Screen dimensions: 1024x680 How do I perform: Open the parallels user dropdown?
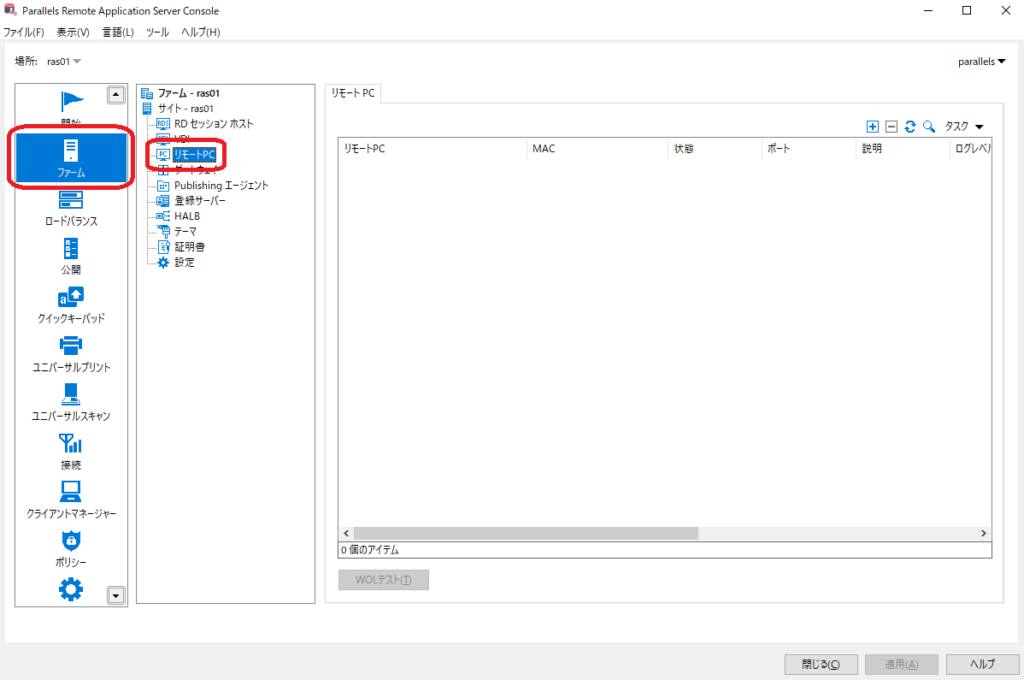click(x=981, y=62)
